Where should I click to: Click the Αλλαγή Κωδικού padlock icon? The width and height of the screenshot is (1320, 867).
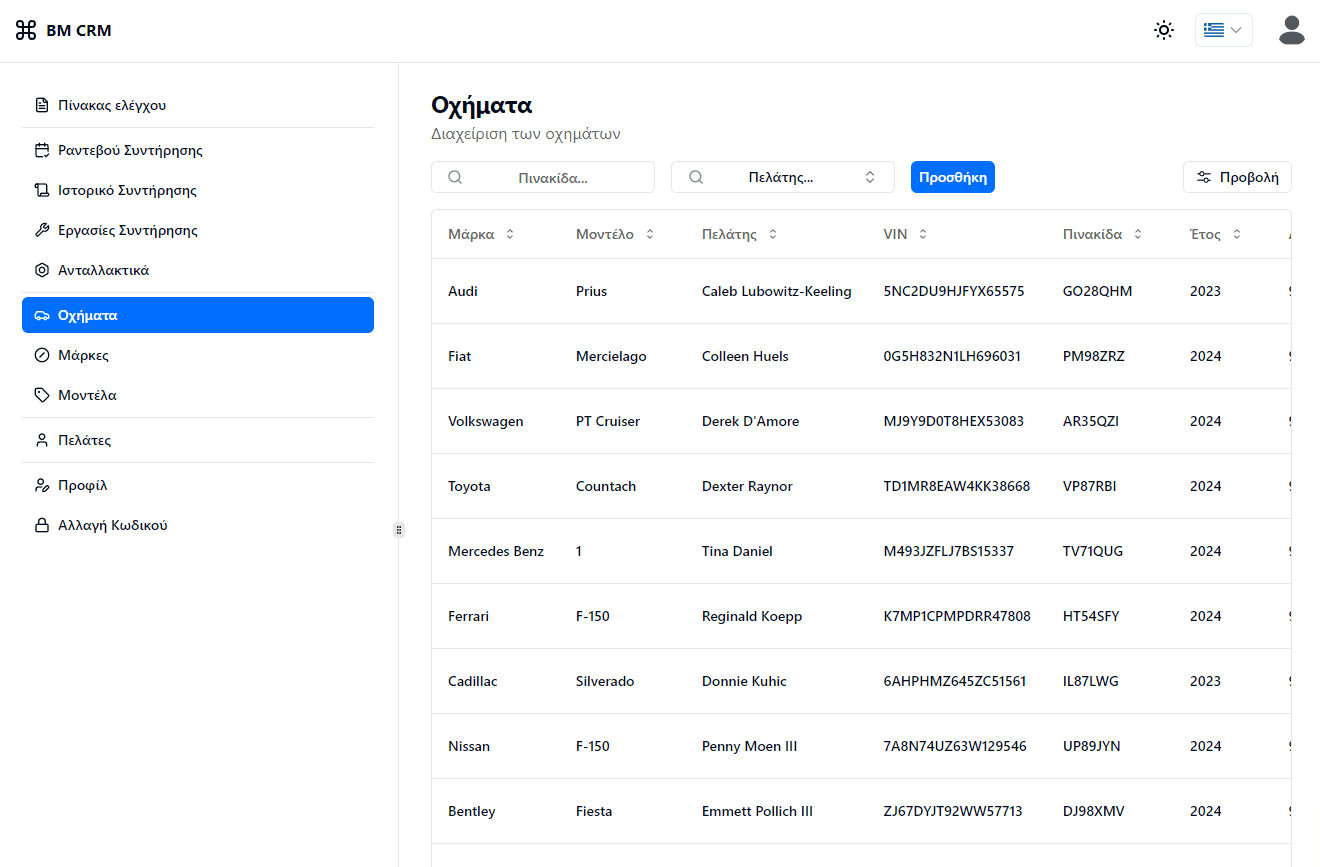click(42, 525)
